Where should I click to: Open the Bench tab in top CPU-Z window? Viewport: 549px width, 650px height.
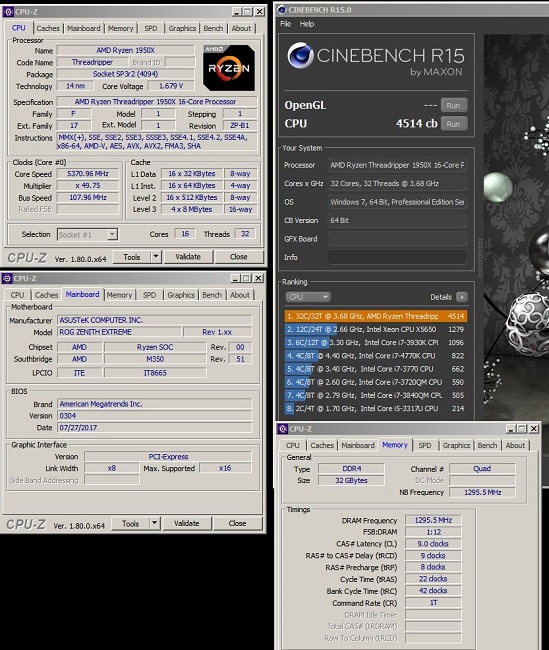pyautogui.click(x=213, y=28)
